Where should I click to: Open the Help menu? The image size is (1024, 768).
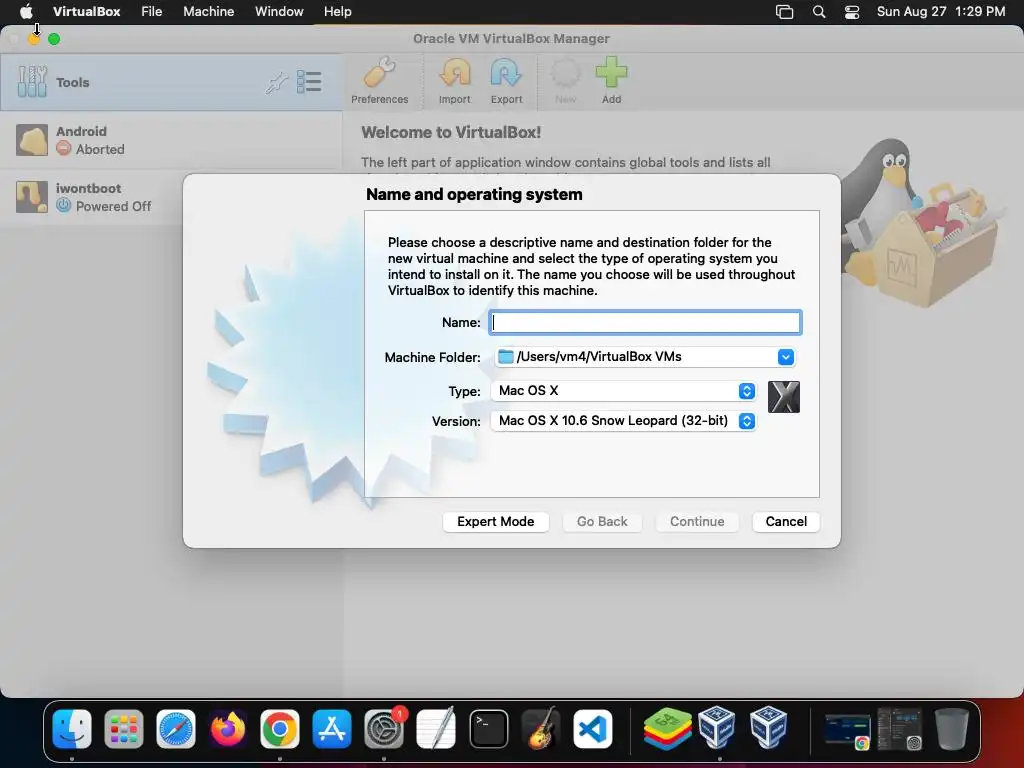338,12
